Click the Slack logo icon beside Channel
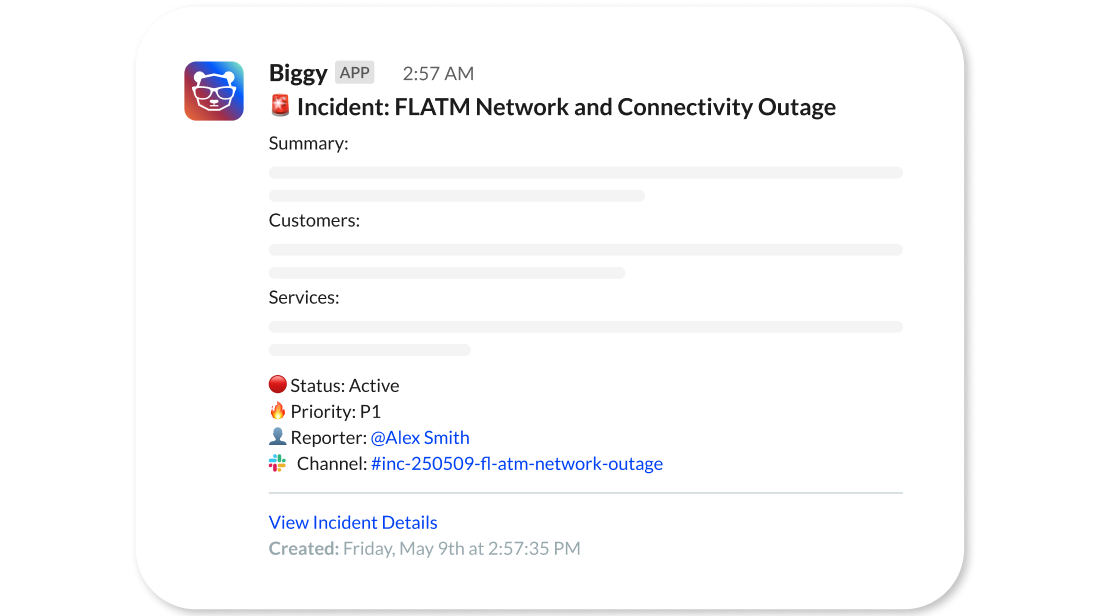Screen dimensions: 1100x616 [277, 463]
